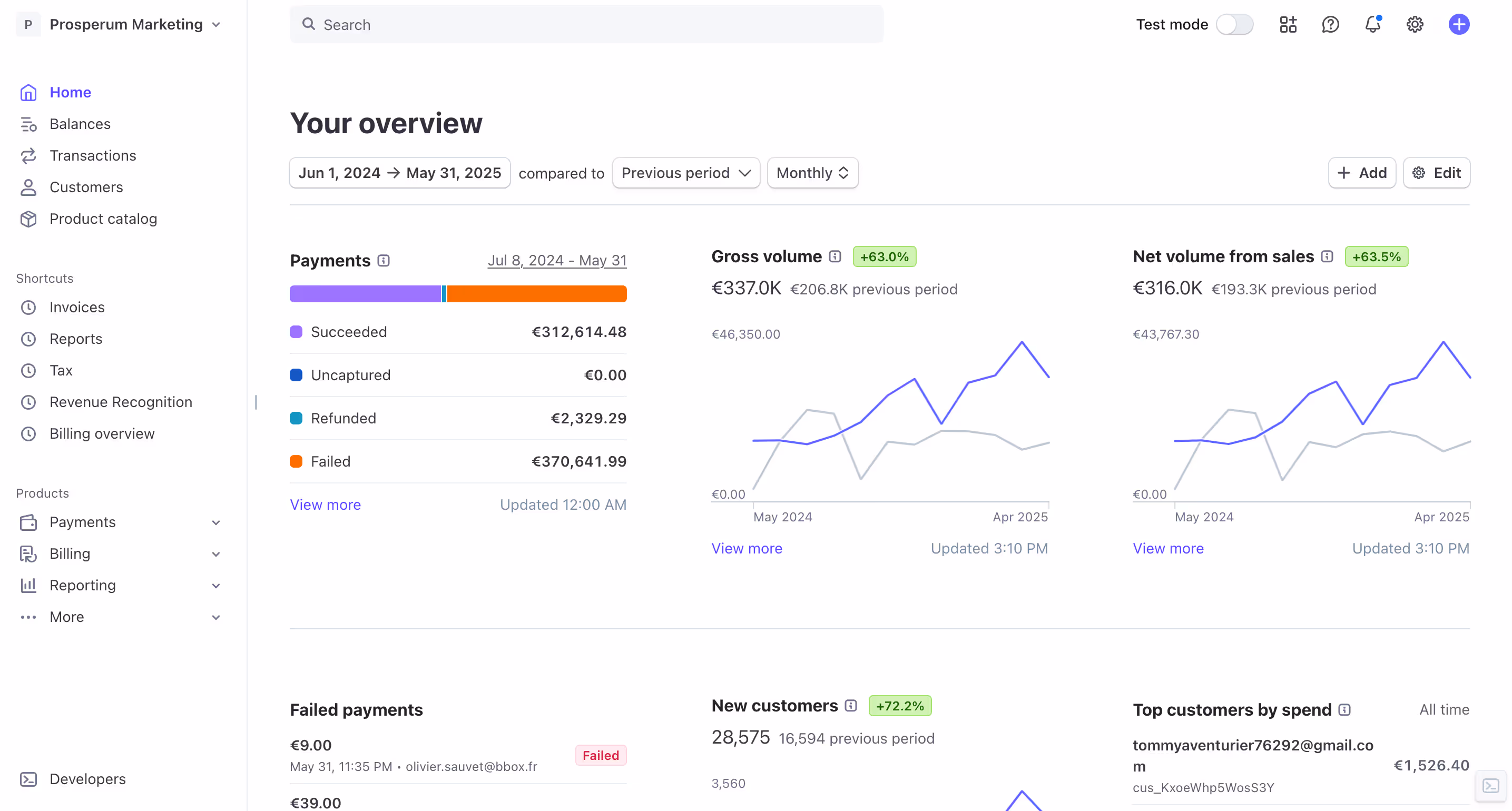This screenshot has height=811, width=1512.
Task: Click the orange Failed segment of payments bar
Action: click(536, 294)
